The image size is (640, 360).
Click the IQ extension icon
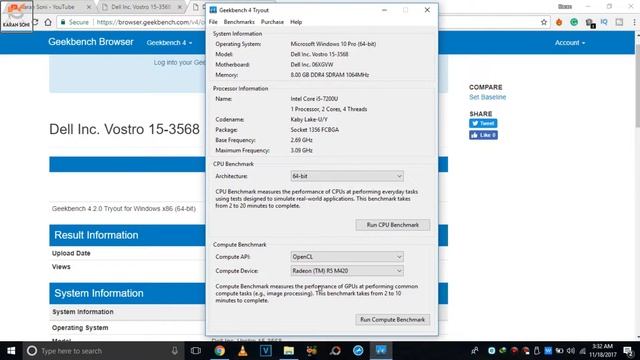(604, 22)
